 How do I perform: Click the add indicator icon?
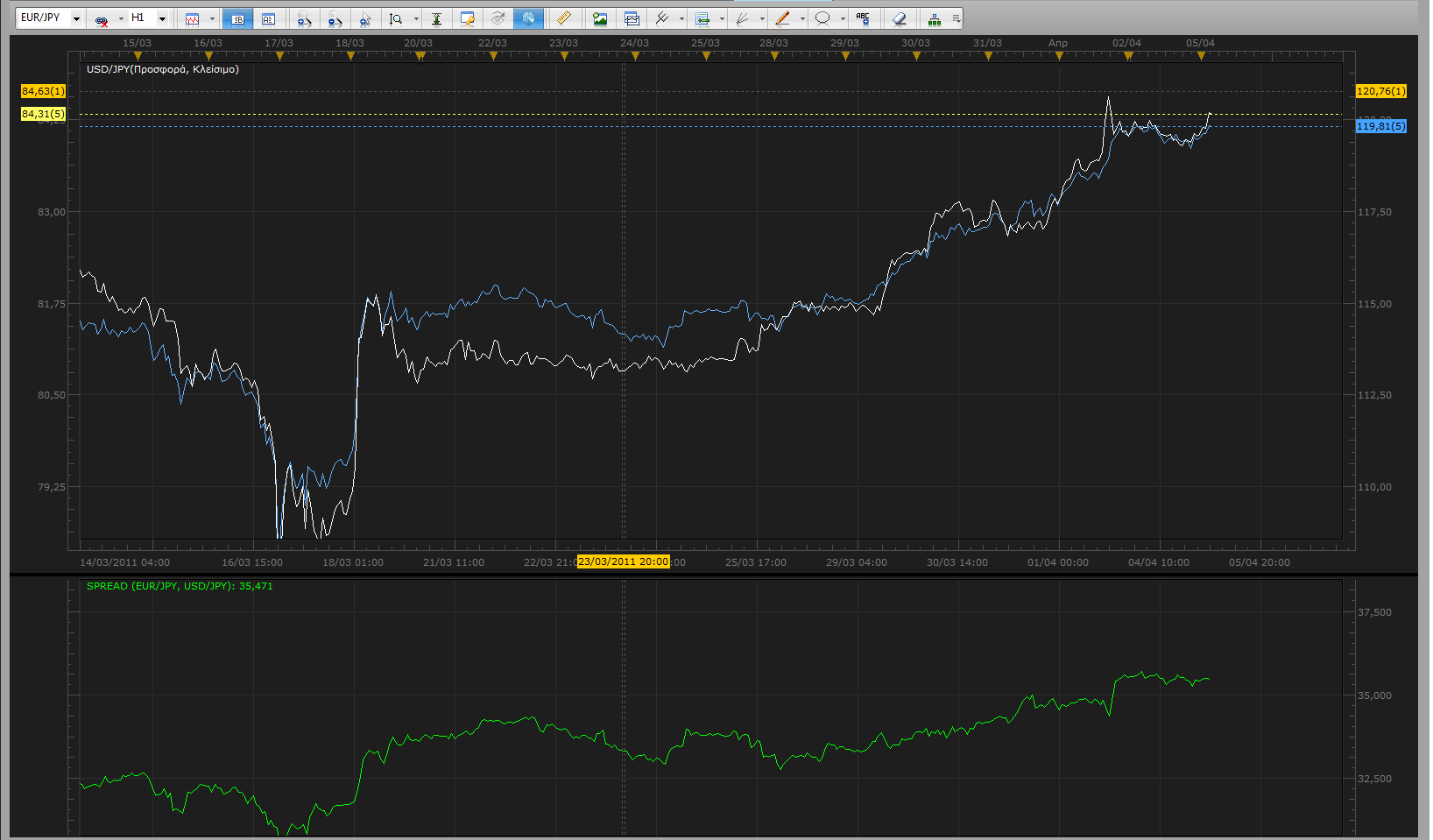click(x=702, y=18)
